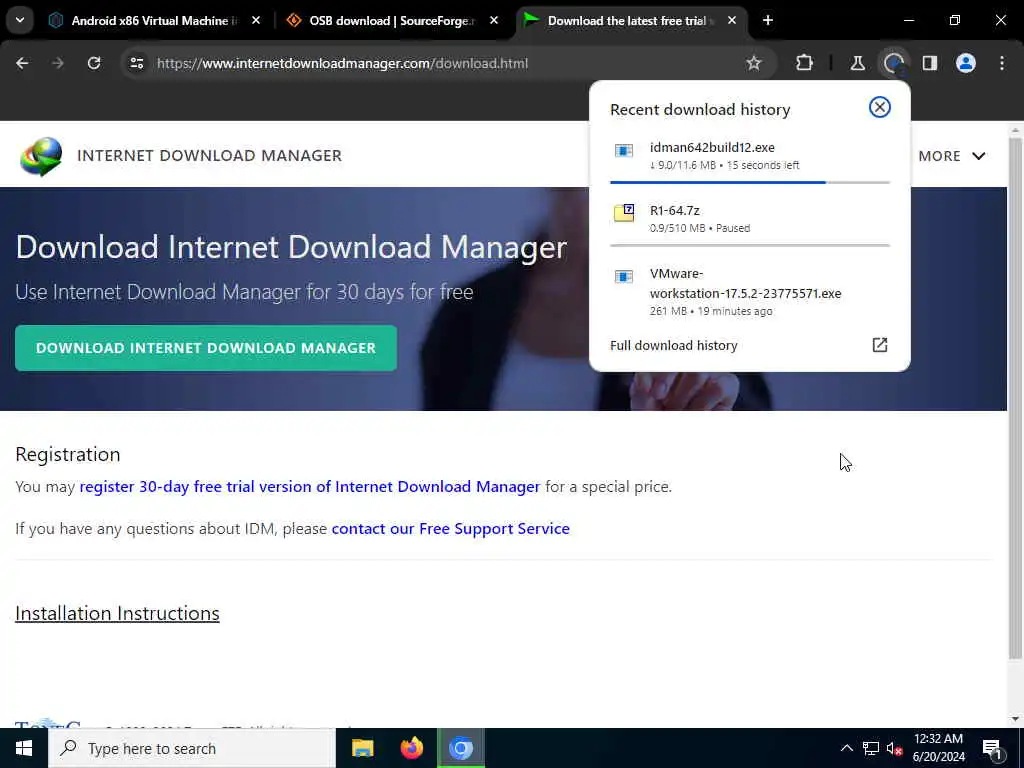Close the Recent download history popup
1024x768 pixels.
[x=880, y=107]
